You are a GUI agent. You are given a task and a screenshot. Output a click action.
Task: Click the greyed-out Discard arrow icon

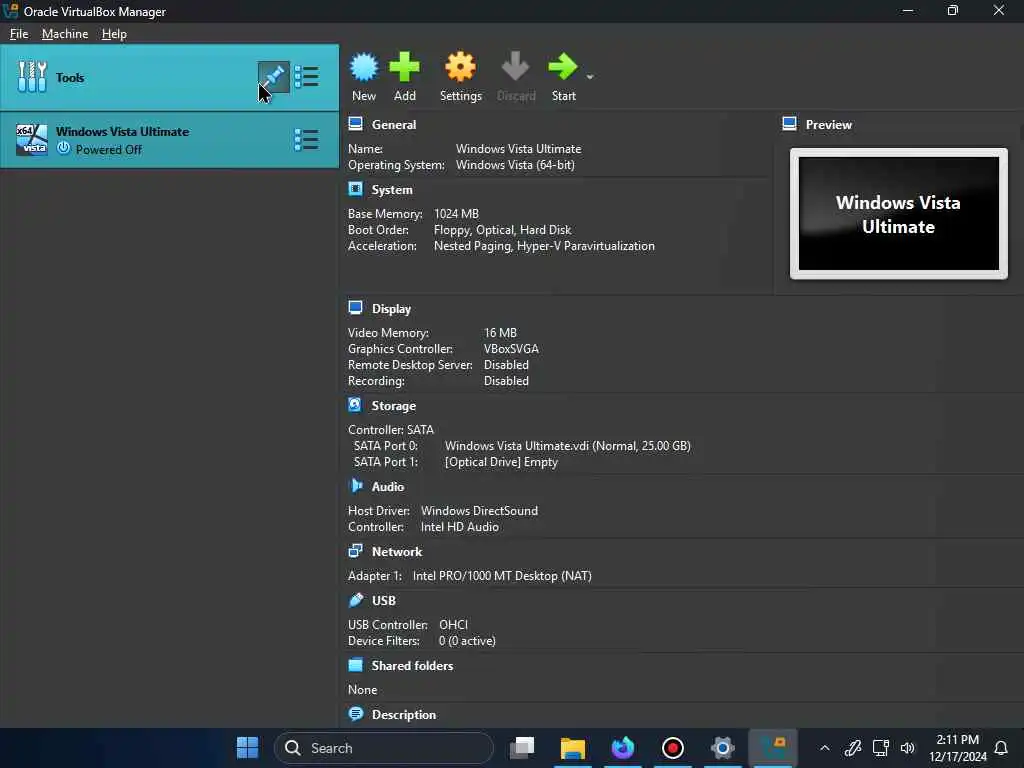click(515, 67)
